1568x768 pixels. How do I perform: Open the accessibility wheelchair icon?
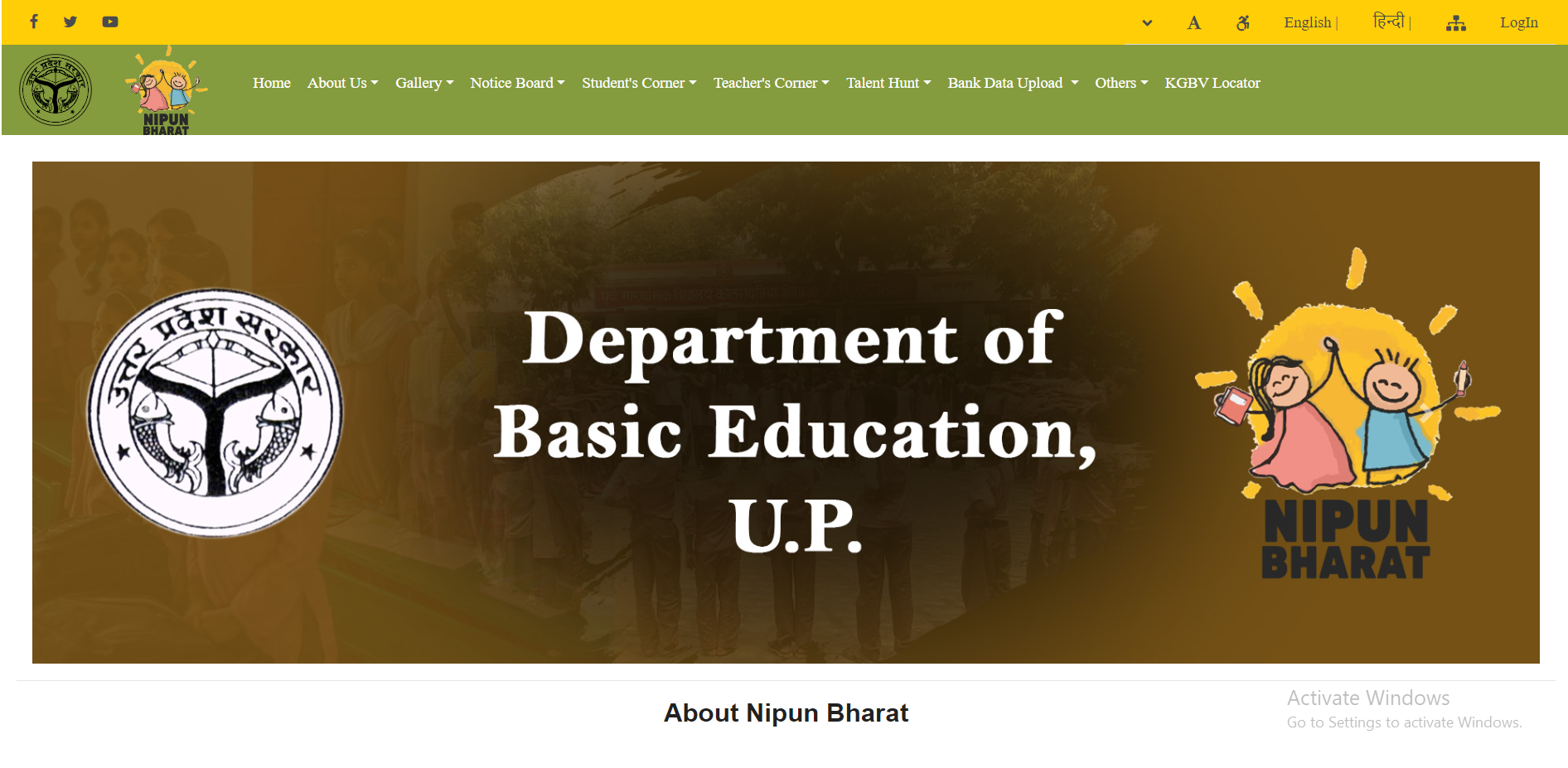(x=1242, y=23)
